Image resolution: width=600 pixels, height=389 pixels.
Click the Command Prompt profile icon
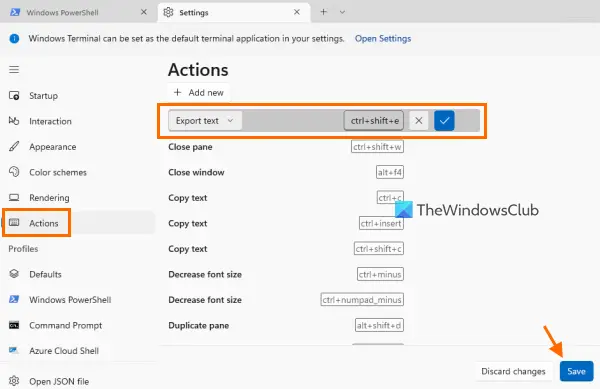[14, 325]
